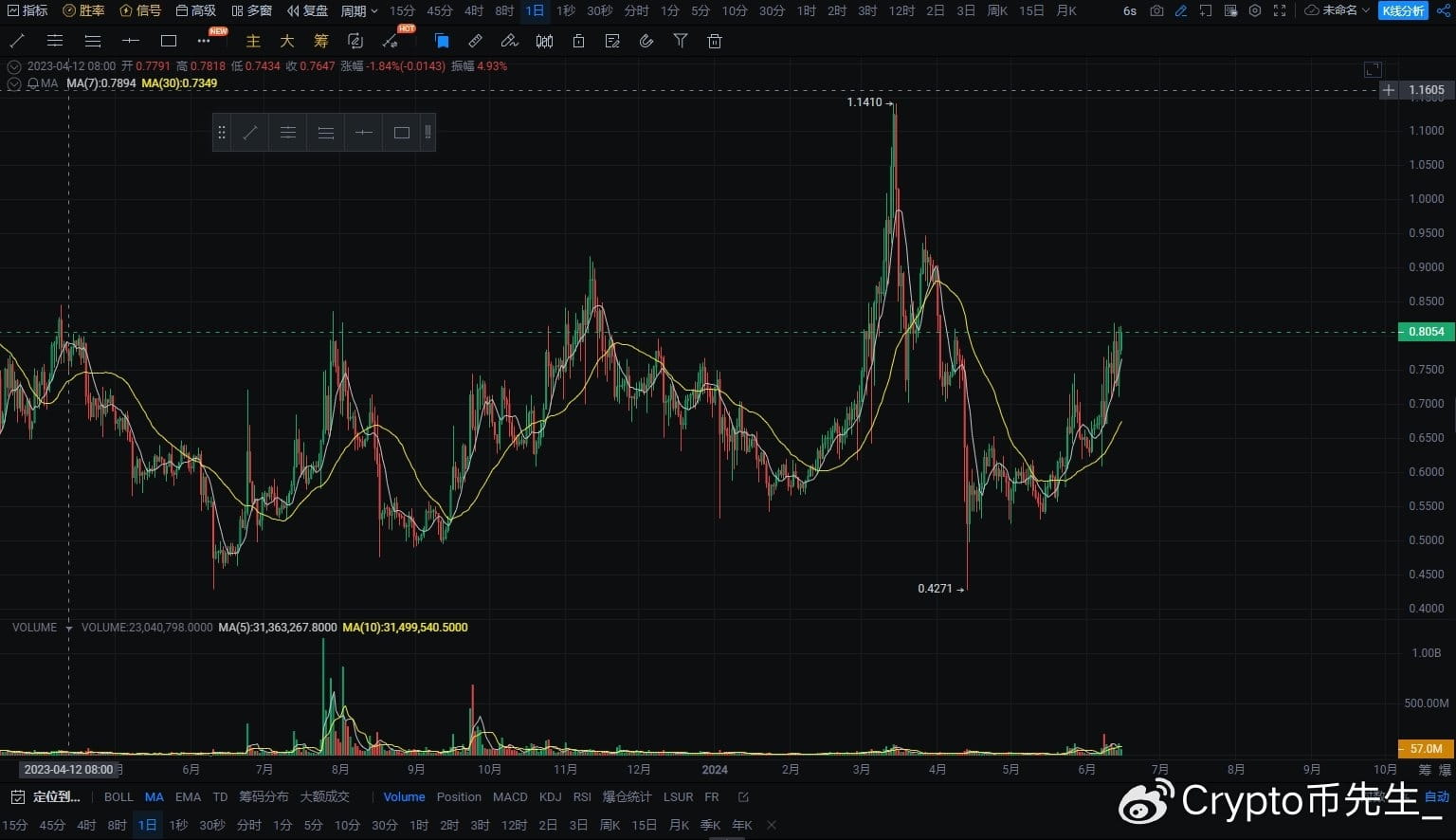This screenshot has height=840, width=1456.
Task: Click the 0.8054 current price label
Action: (x=1426, y=332)
